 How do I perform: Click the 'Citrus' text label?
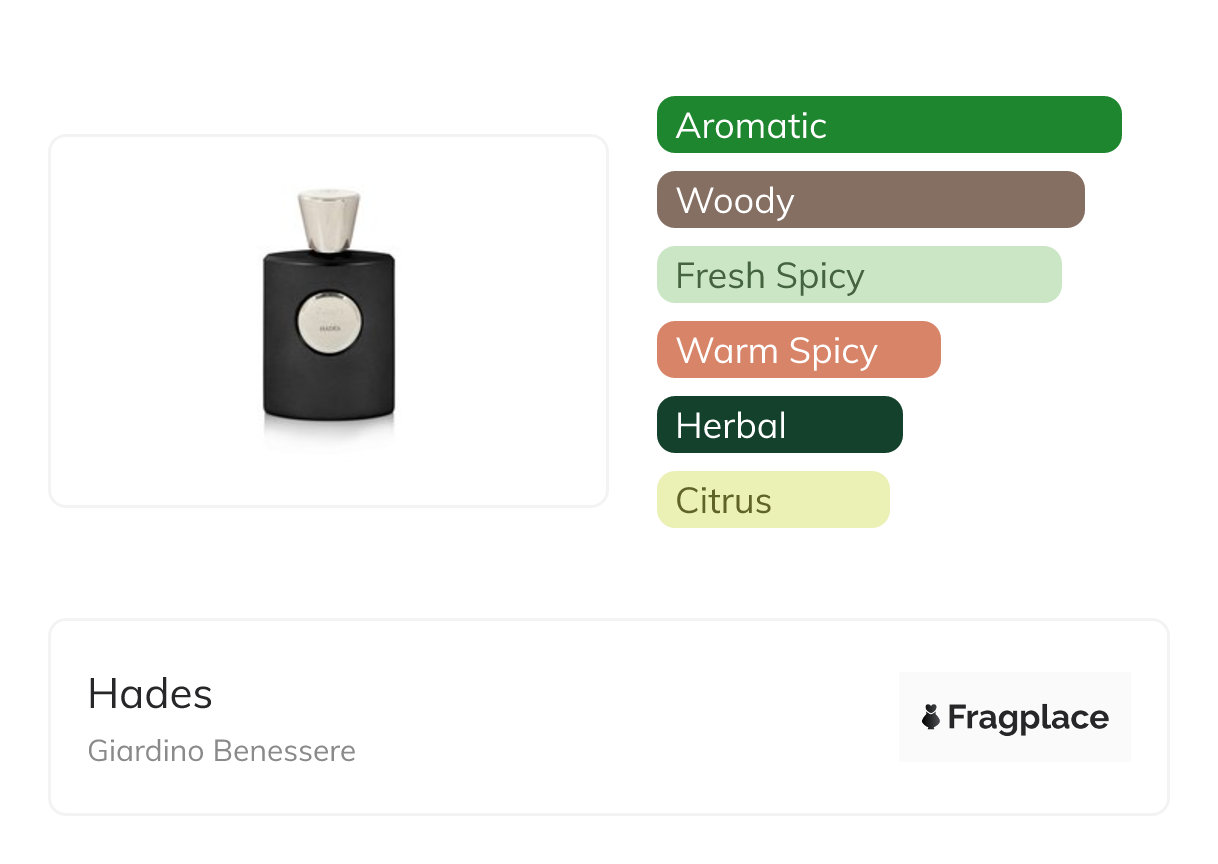(x=723, y=501)
